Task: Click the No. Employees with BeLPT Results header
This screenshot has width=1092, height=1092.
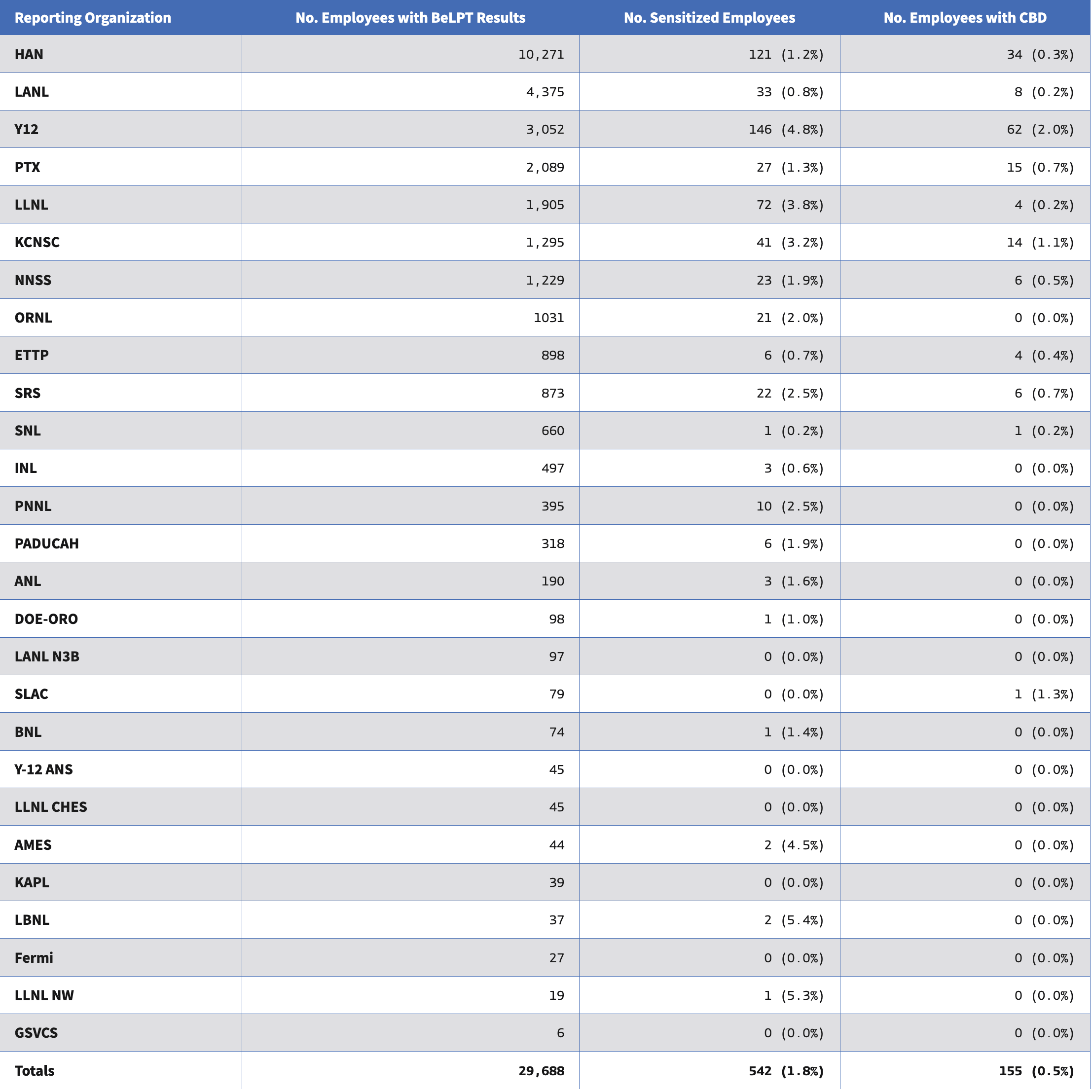Action: pyautogui.click(x=410, y=18)
